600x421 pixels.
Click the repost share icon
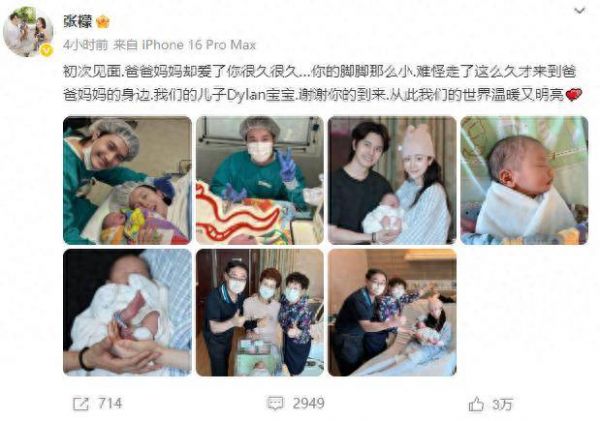click(81, 404)
